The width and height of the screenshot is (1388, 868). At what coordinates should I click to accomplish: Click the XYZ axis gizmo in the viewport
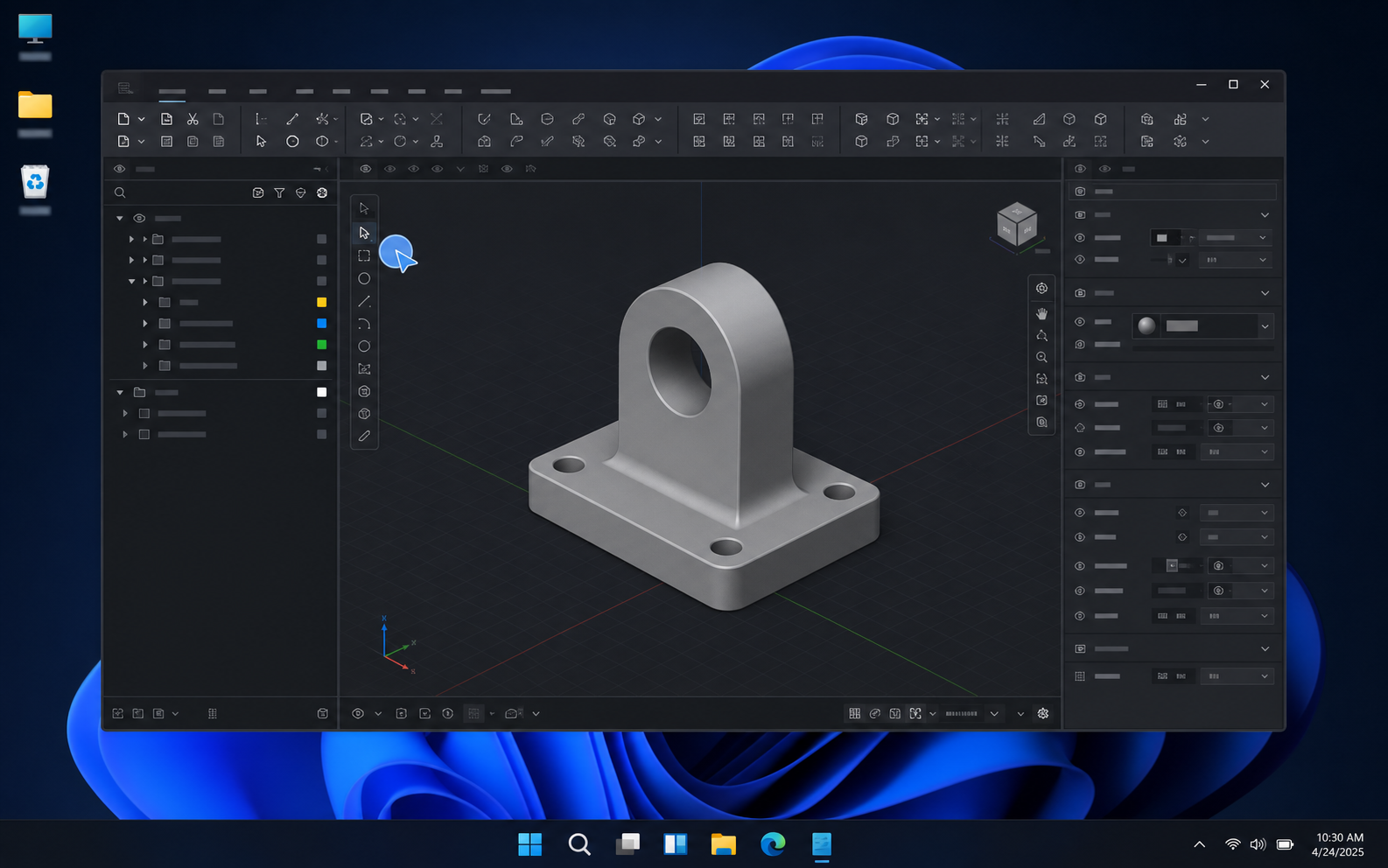(x=397, y=646)
